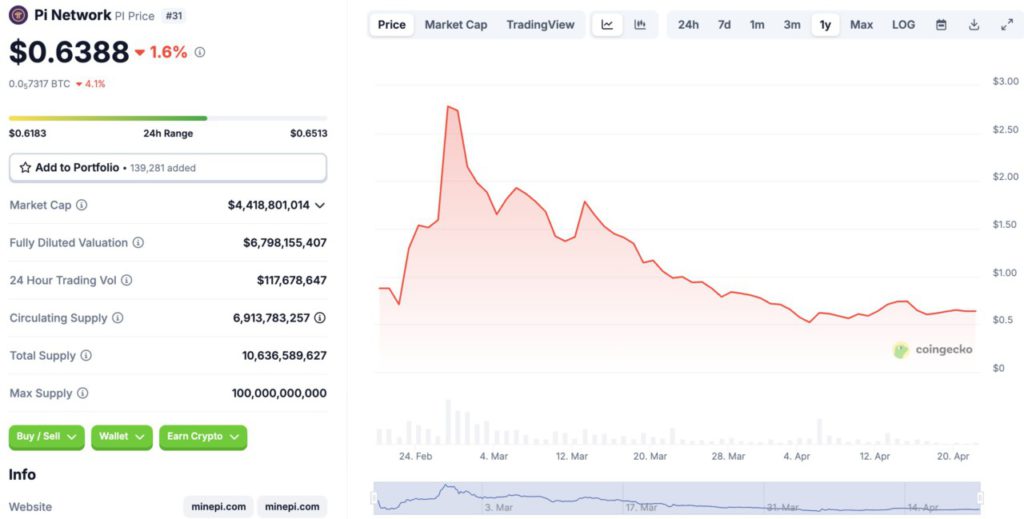
Task: Open the Buy / Sell dropdown
Action: coord(47,437)
